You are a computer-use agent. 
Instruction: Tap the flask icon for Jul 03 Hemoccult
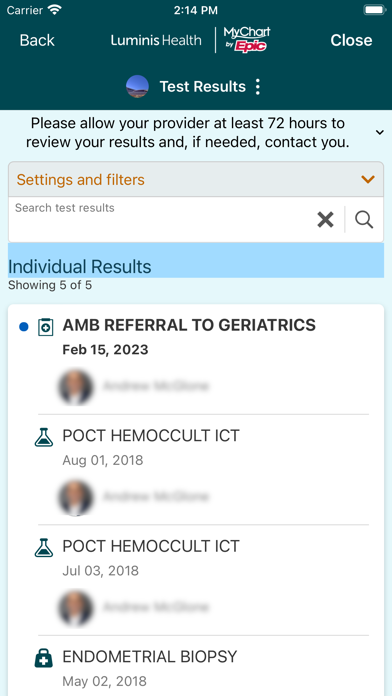[44, 548]
